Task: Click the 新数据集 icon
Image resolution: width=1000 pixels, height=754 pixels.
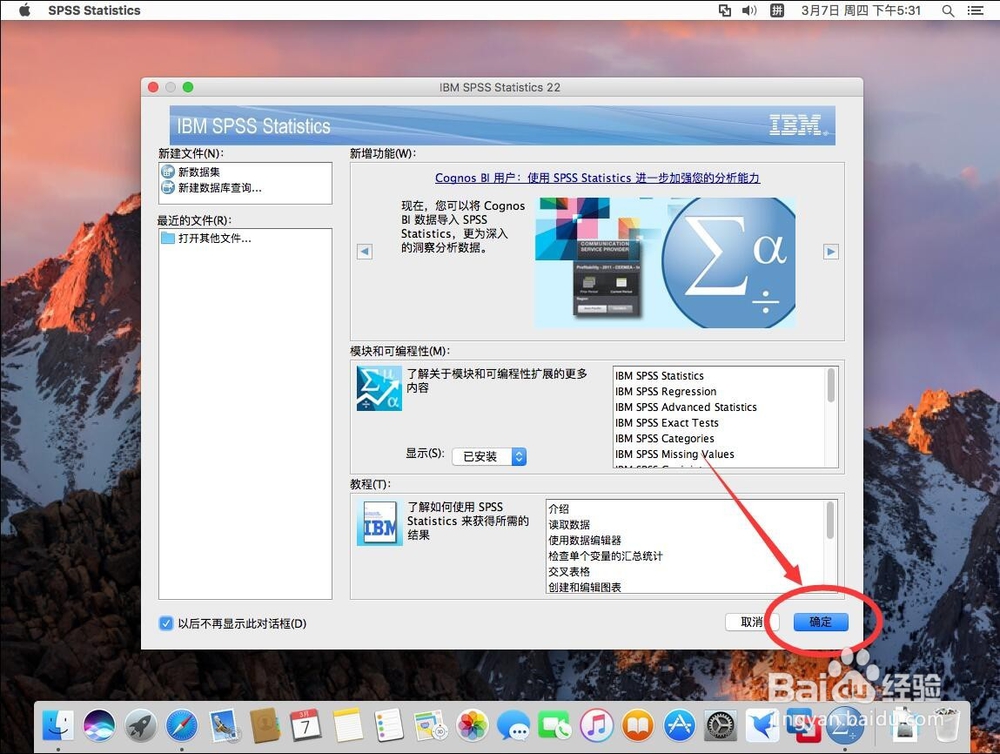Action: point(168,172)
